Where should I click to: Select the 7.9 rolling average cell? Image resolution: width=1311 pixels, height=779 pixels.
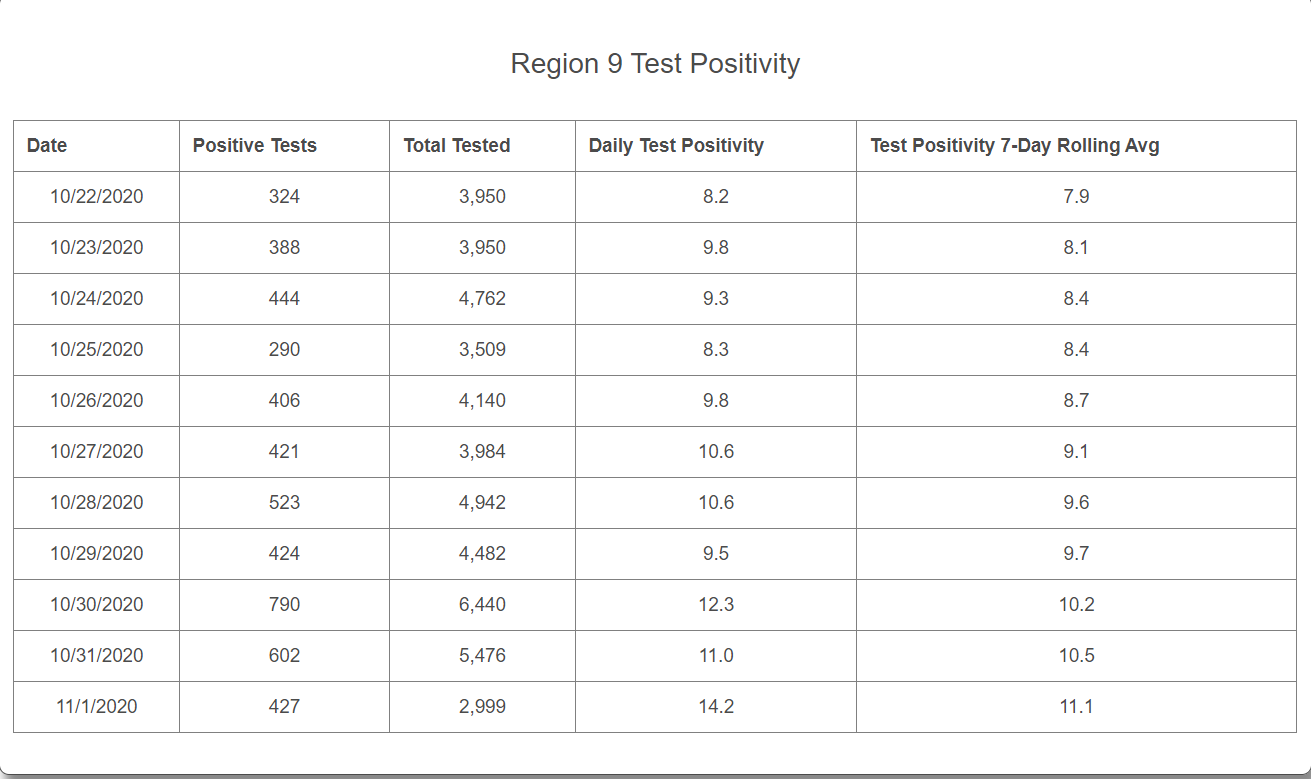[1076, 197]
